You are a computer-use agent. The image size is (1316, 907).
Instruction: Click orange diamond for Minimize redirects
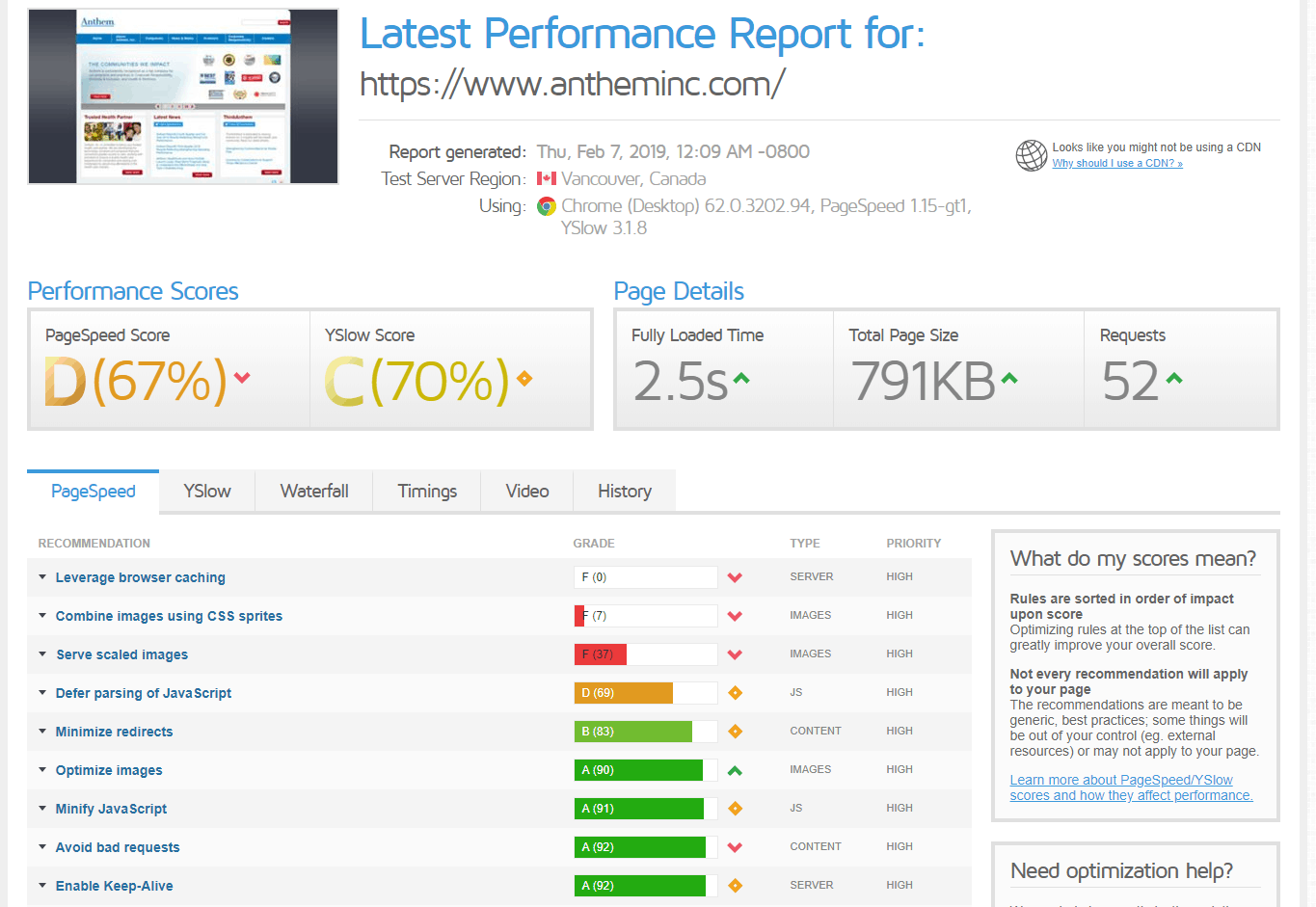click(x=735, y=732)
